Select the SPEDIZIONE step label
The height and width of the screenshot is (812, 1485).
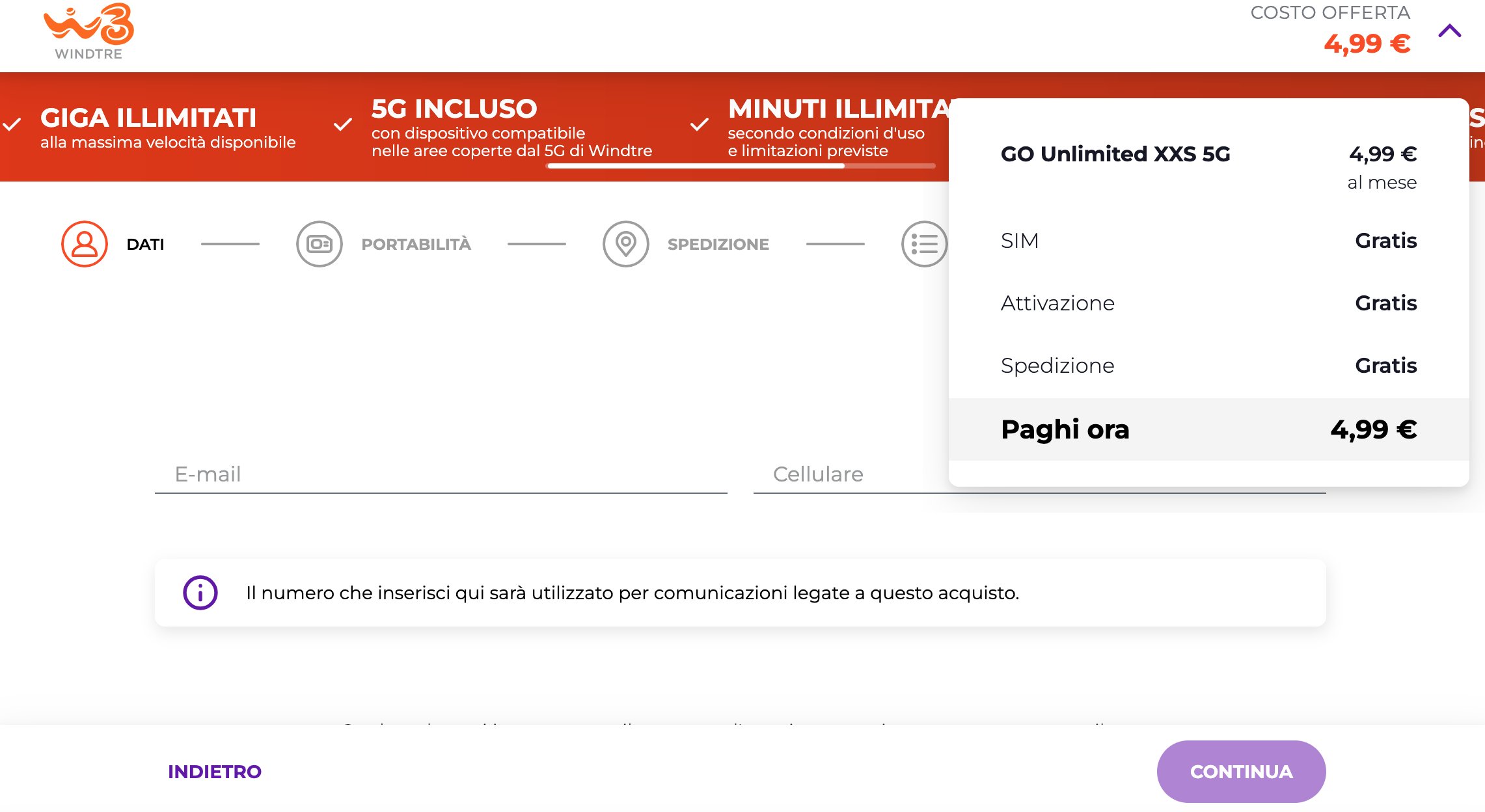tap(718, 245)
